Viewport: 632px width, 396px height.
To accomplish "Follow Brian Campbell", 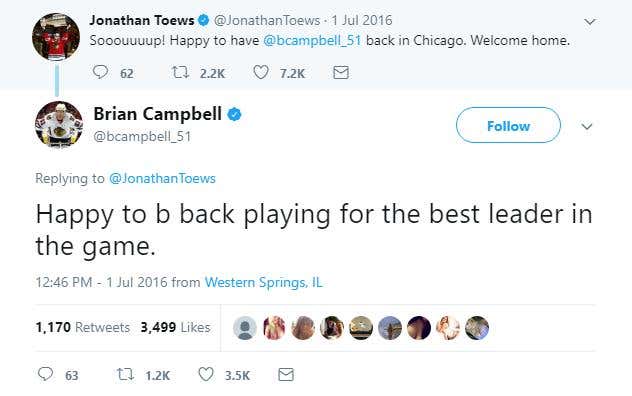I will pos(508,125).
